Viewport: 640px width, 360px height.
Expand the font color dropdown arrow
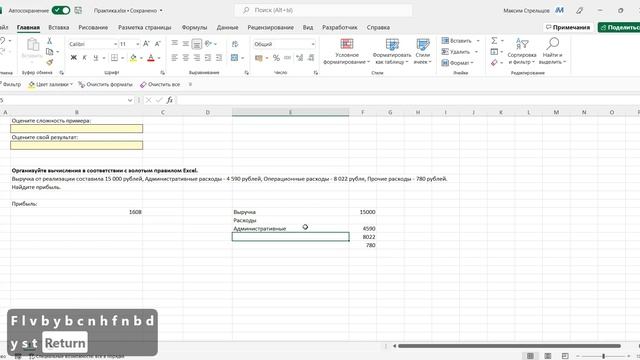click(159, 58)
